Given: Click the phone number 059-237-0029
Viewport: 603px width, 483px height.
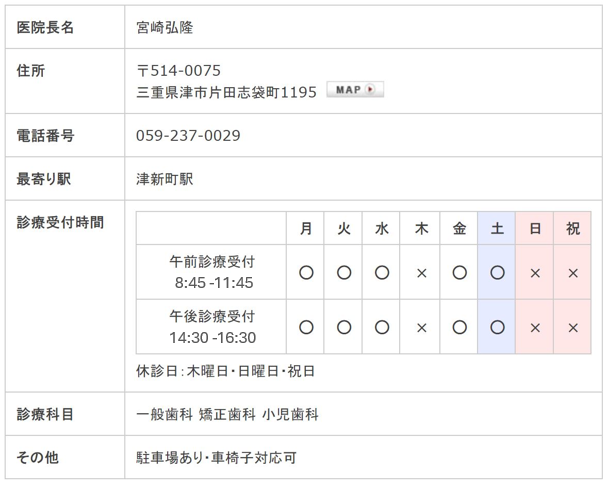Looking at the screenshot, I should tap(188, 135).
